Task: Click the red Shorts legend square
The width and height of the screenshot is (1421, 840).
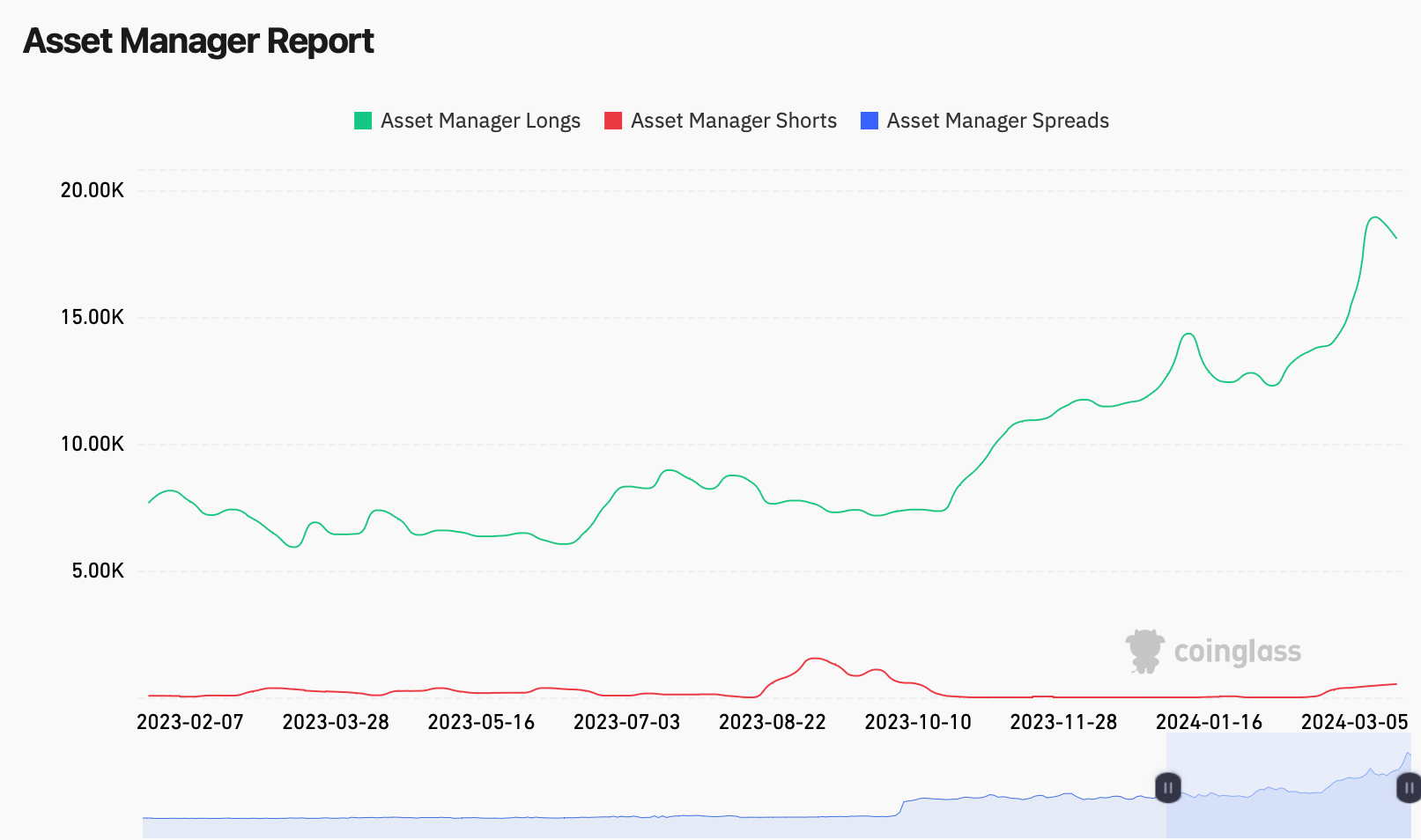Action: [x=613, y=121]
